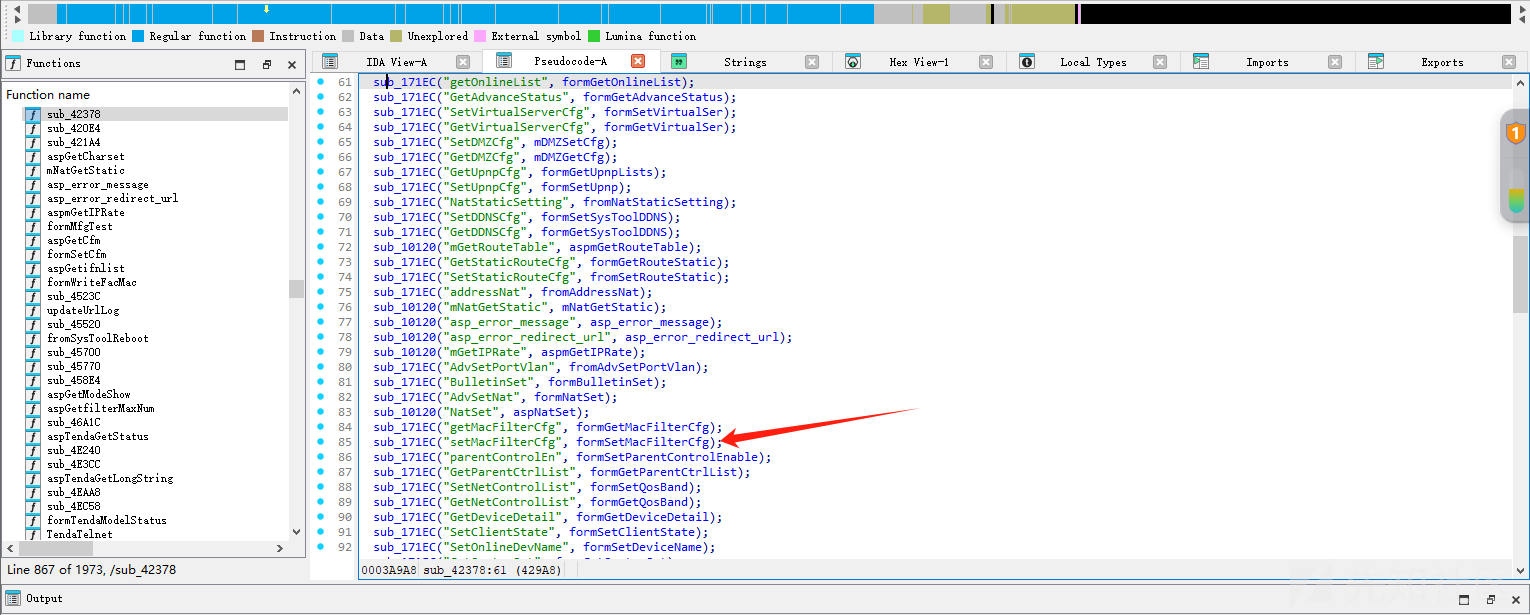Image resolution: width=1530 pixels, height=615 pixels.
Task: Toggle the breakpoint dot on line 61
Action: pyautogui.click(x=320, y=82)
